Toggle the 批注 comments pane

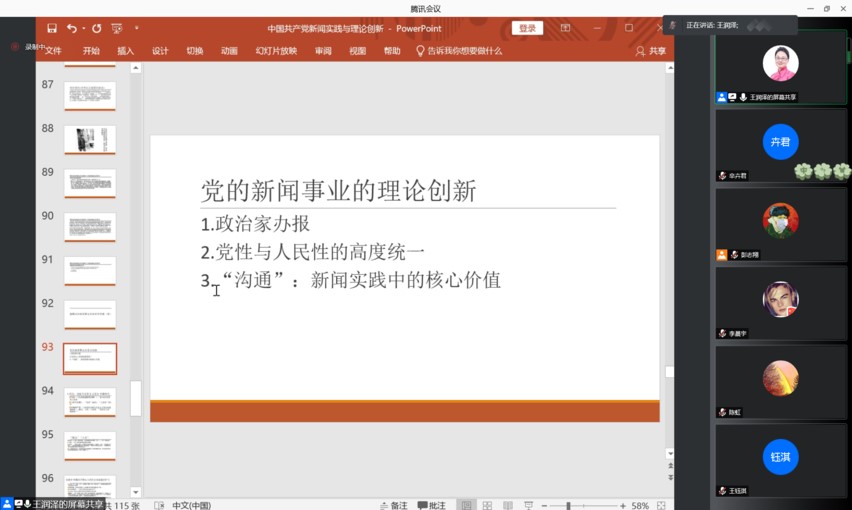[431, 506]
